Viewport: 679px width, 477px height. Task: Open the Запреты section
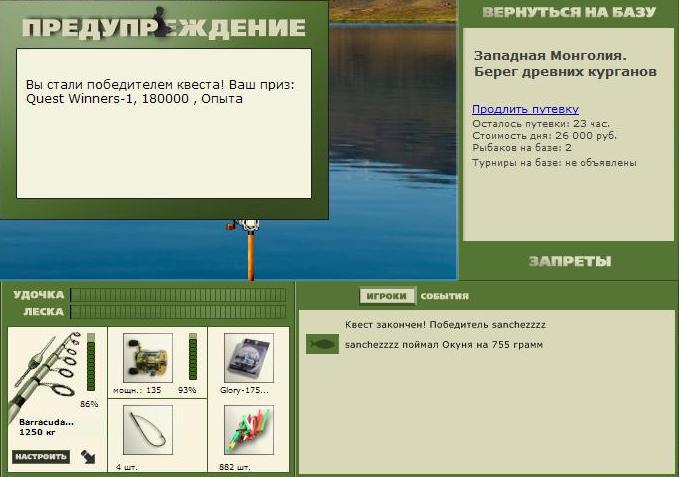570,261
